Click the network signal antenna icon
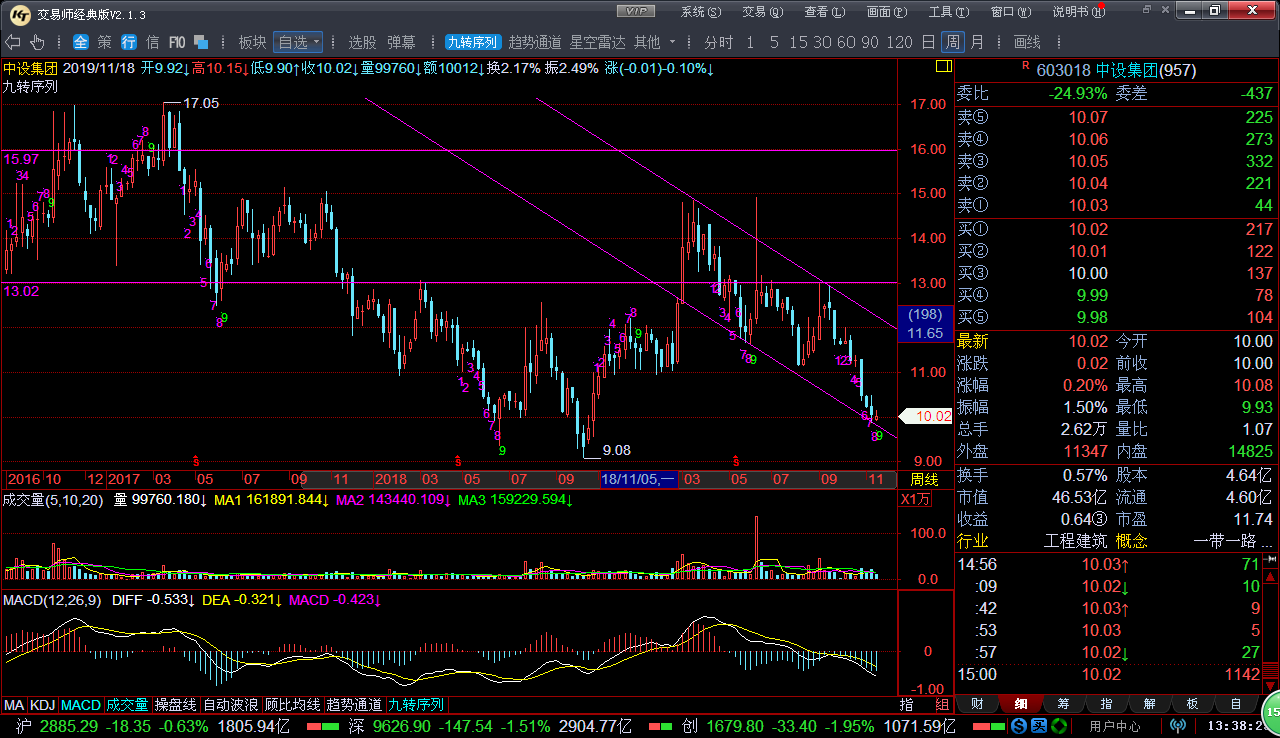 point(1178,726)
